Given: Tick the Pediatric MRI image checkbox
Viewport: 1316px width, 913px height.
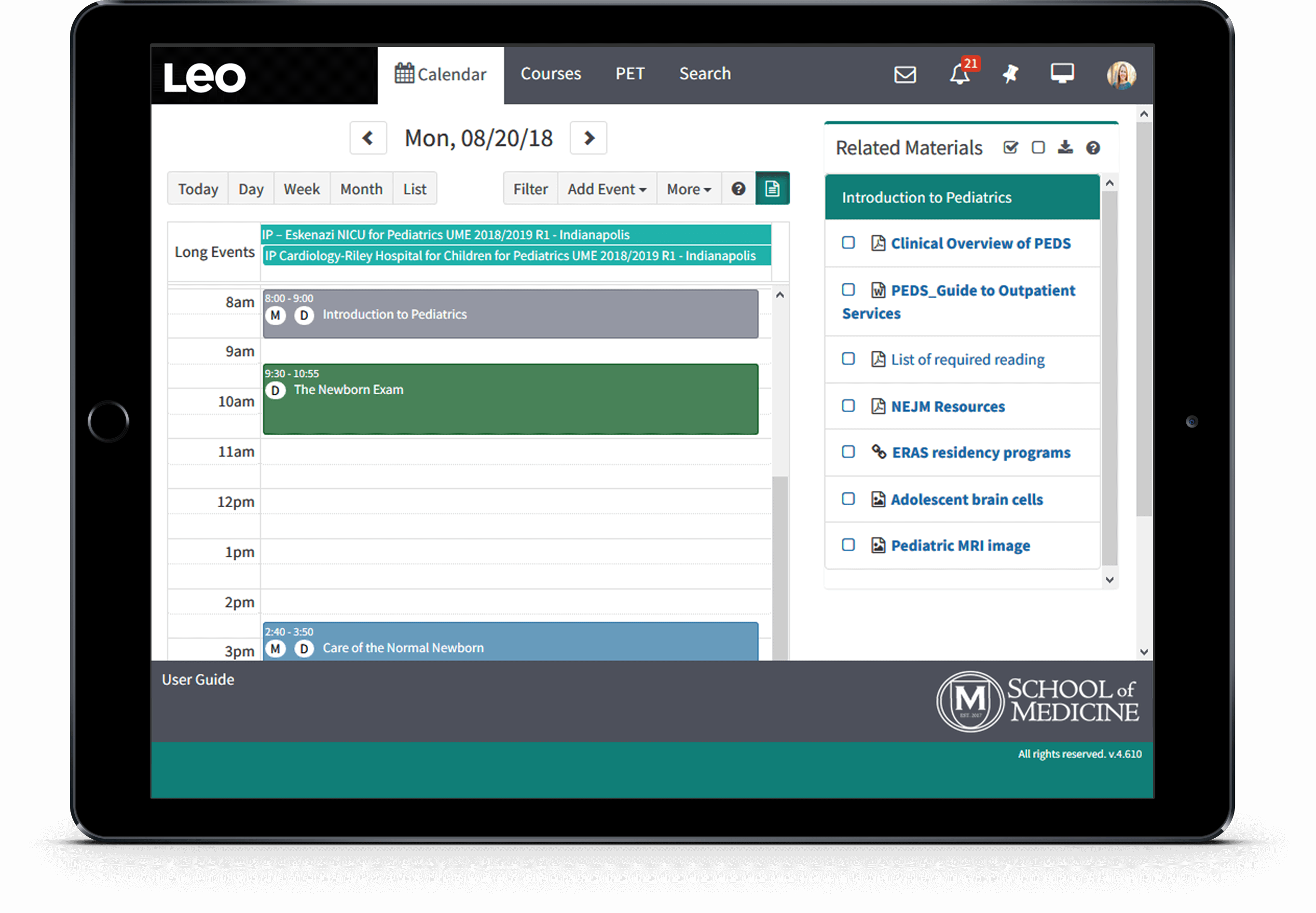Looking at the screenshot, I should (848, 545).
